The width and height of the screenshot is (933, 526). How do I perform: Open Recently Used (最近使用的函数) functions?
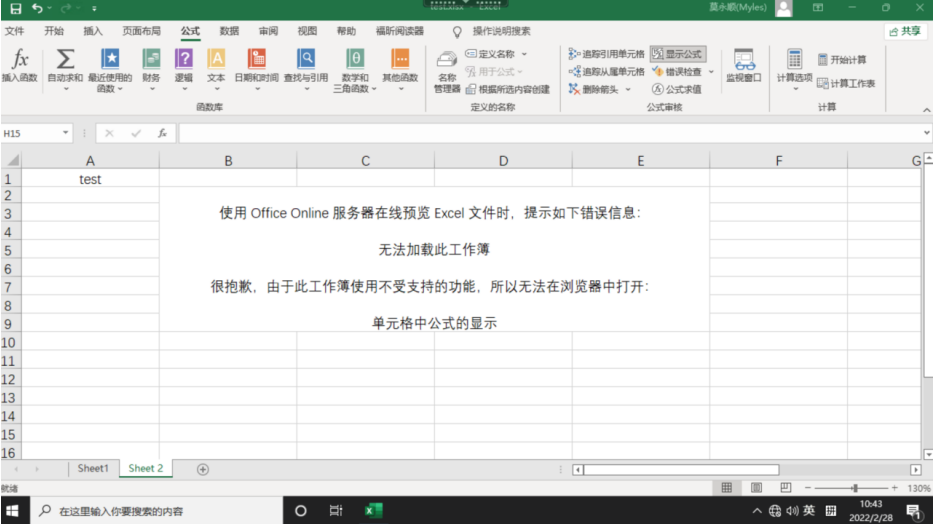coord(109,70)
